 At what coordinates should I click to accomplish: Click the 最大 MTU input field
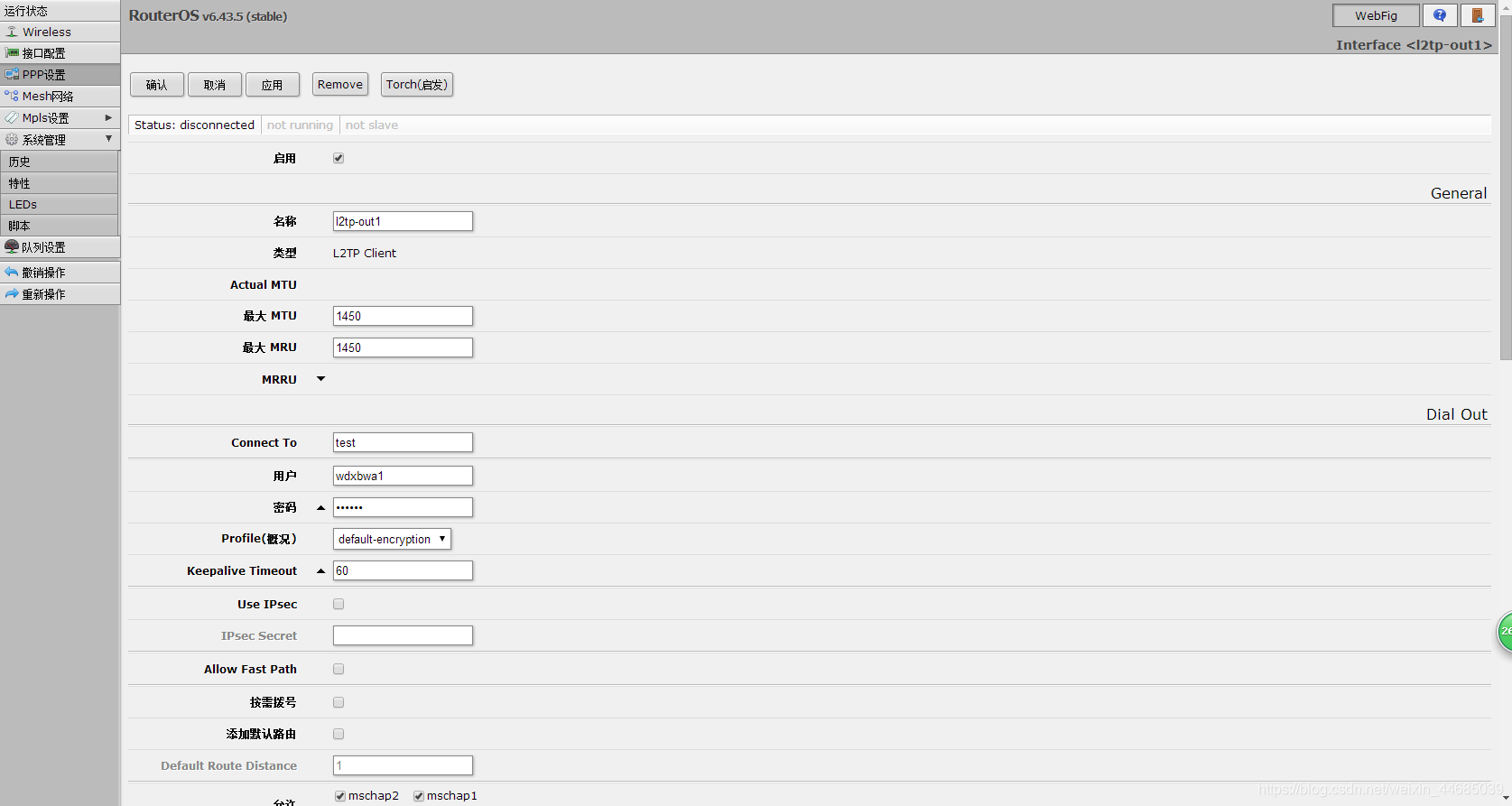pos(403,316)
